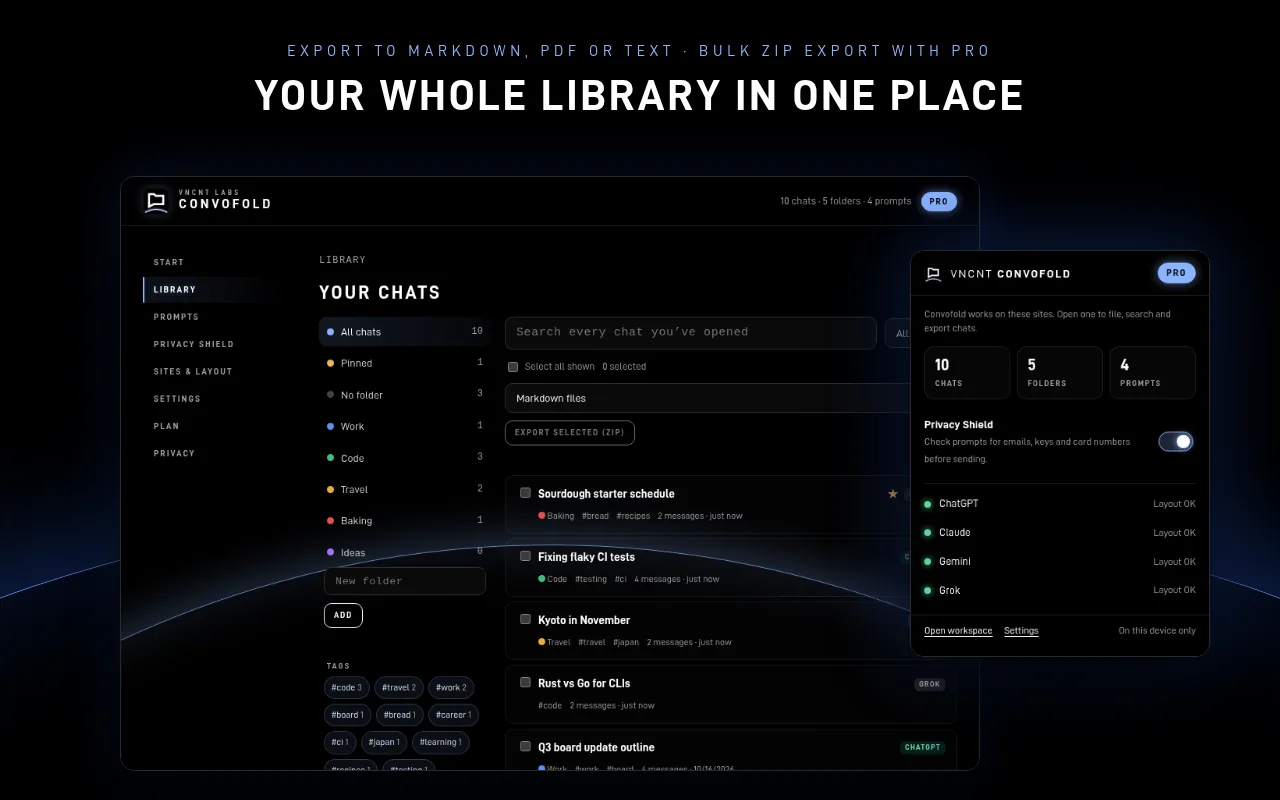
Task: Select the Rust vs Go for CLIs checkbox
Action: coord(525,682)
